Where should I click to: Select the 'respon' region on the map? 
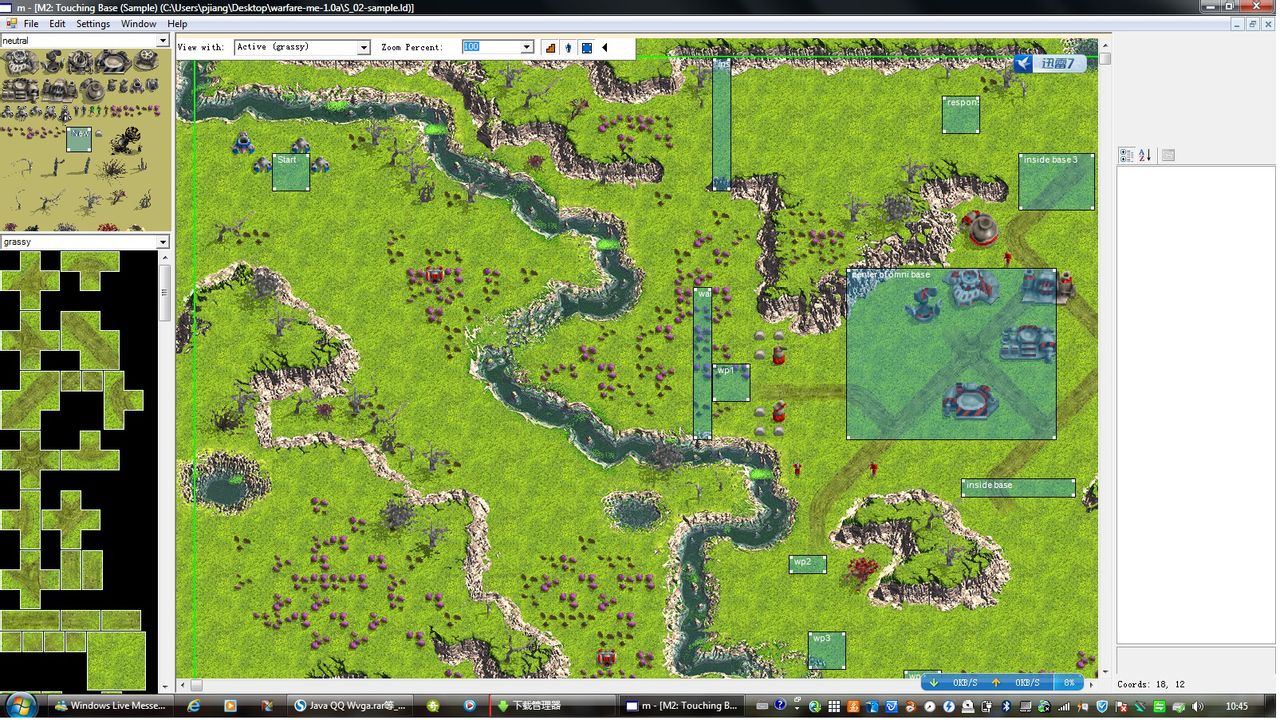(x=961, y=115)
